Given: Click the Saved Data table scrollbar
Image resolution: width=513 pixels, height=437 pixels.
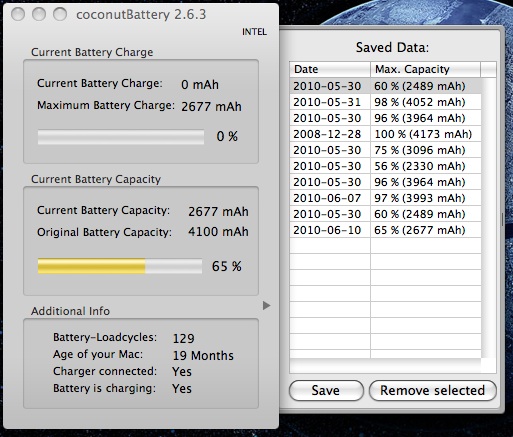Looking at the screenshot, I should click(489, 218).
